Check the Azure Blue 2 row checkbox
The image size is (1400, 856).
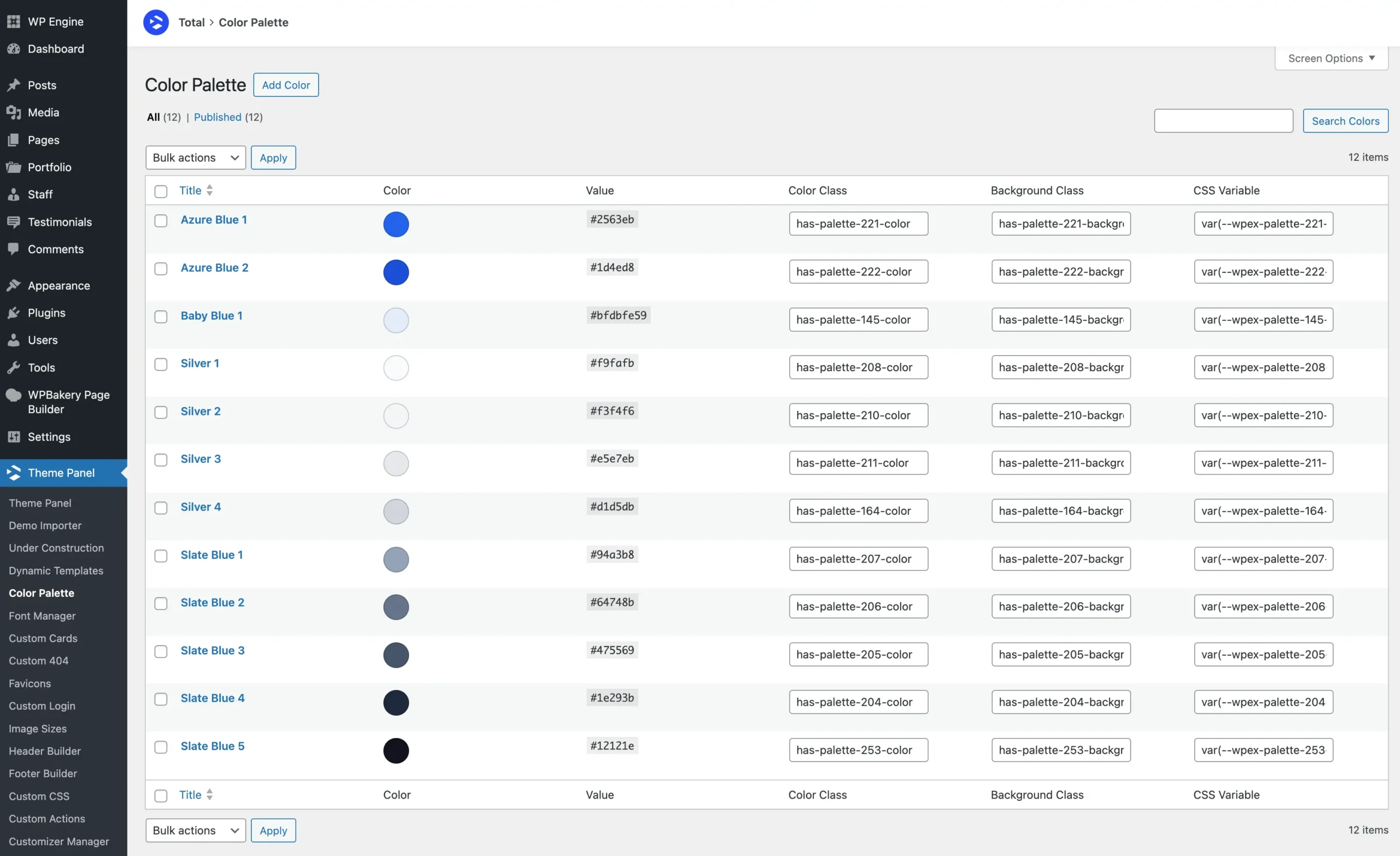pyautogui.click(x=161, y=268)
